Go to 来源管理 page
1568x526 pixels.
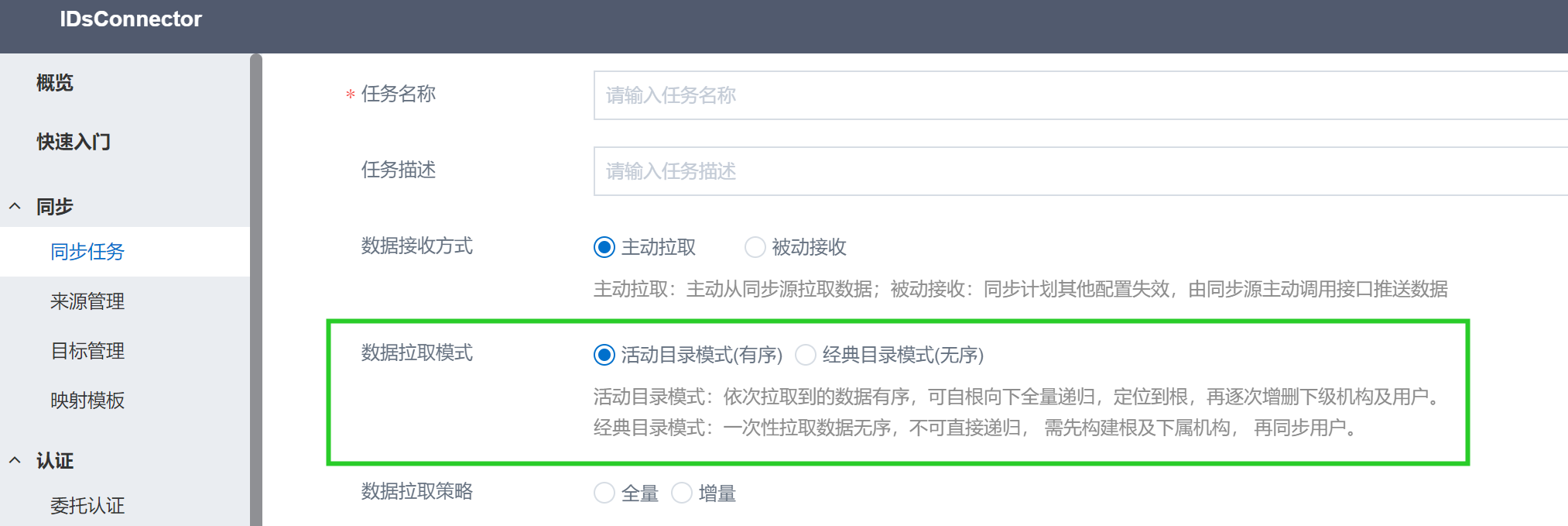[87, 301]
